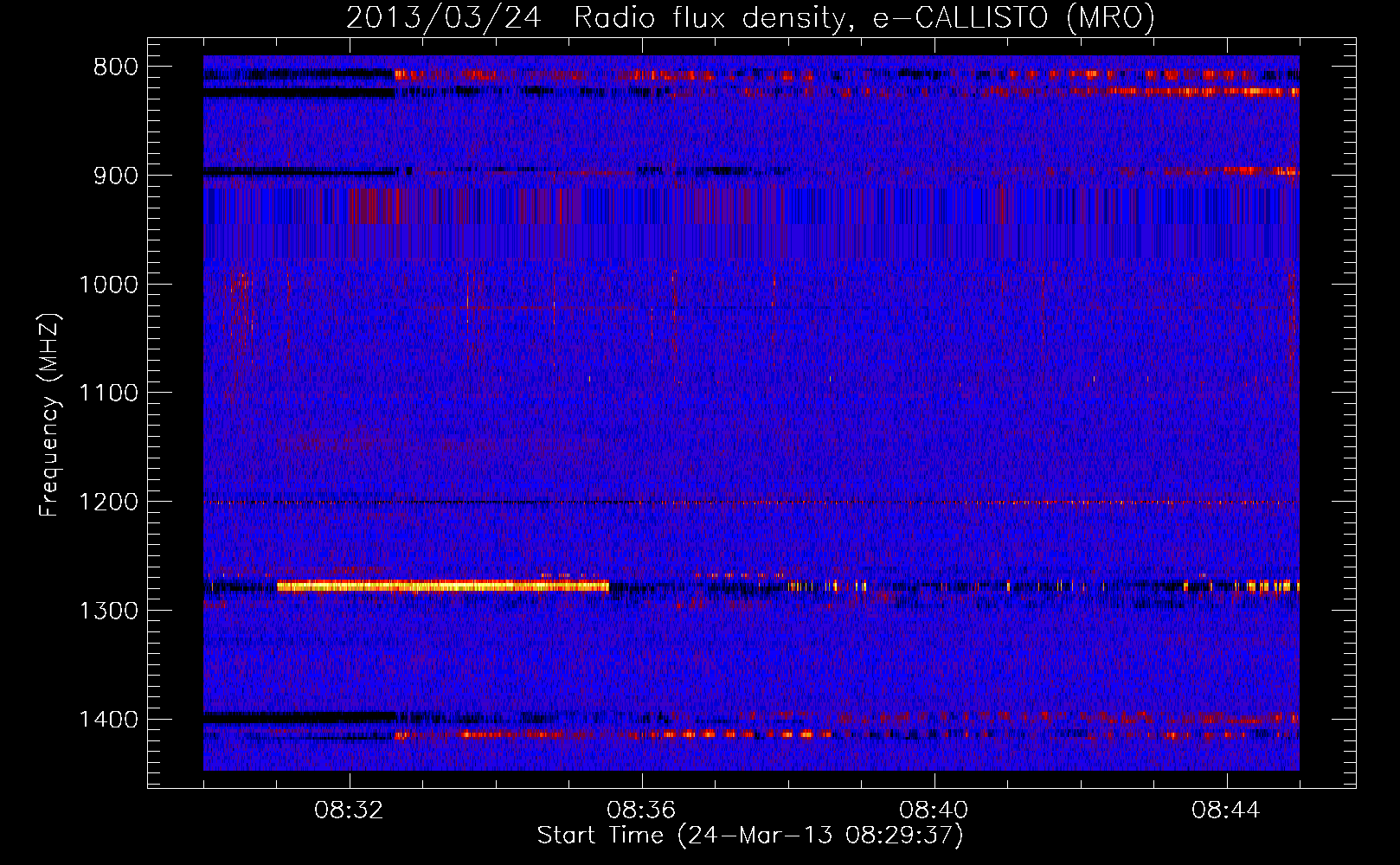
Task: Click the 08:32 time tick label
Action: (x=350, y=811)
